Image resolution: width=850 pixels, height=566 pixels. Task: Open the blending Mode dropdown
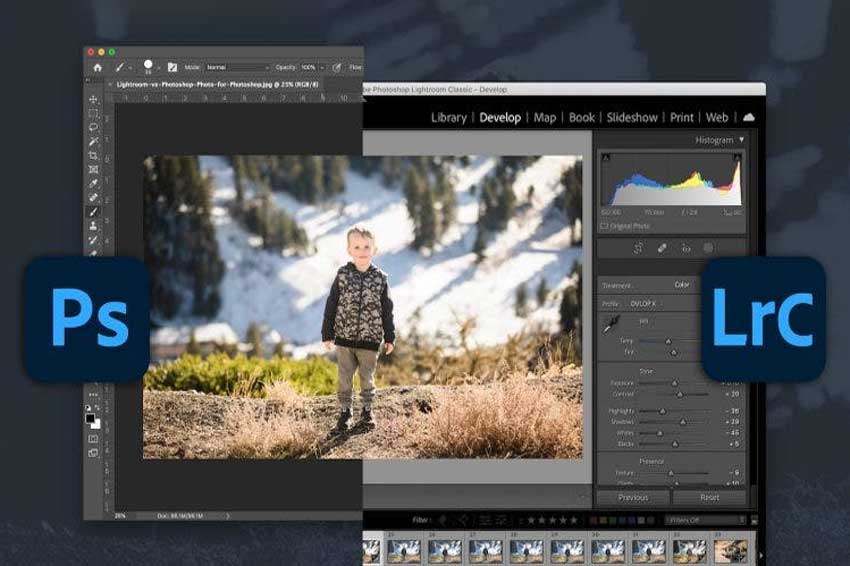pos(236,67)
